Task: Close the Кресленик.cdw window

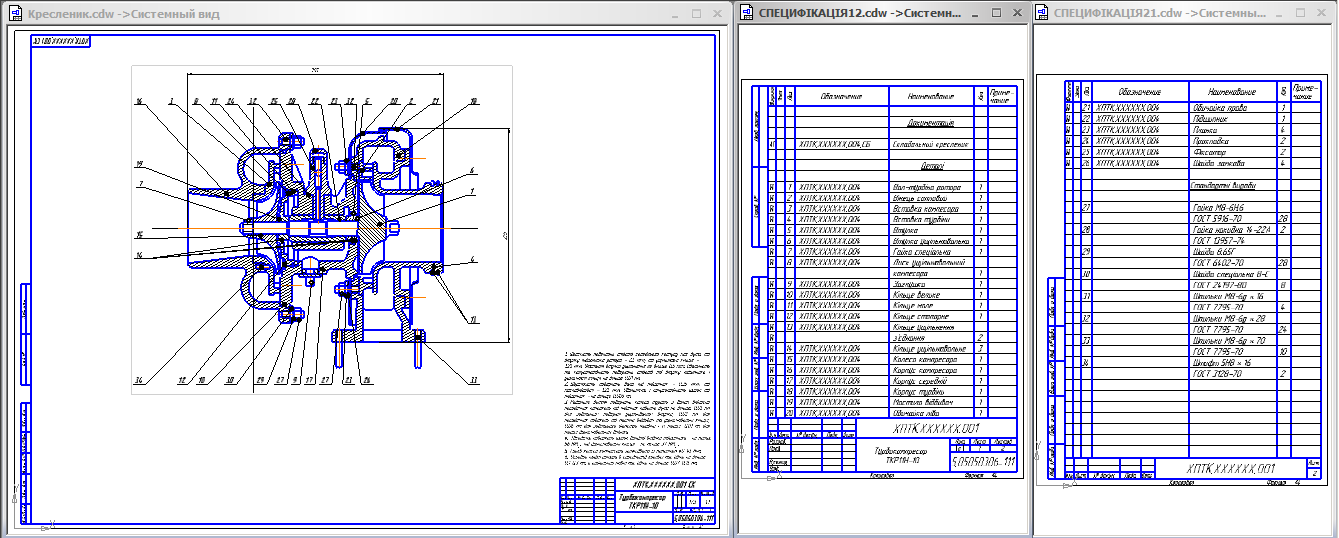Action: click(717, 14)
